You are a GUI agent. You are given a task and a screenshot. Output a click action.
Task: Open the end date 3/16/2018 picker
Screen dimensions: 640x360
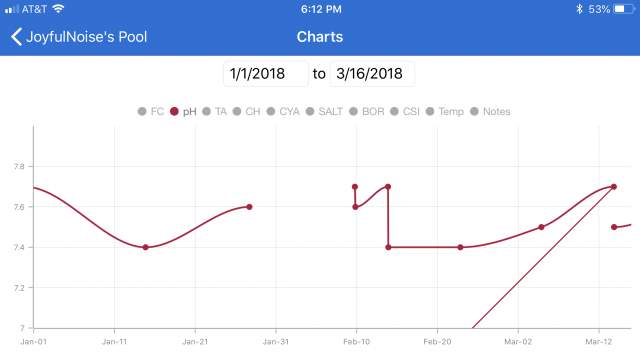click(x=372, y=74)
